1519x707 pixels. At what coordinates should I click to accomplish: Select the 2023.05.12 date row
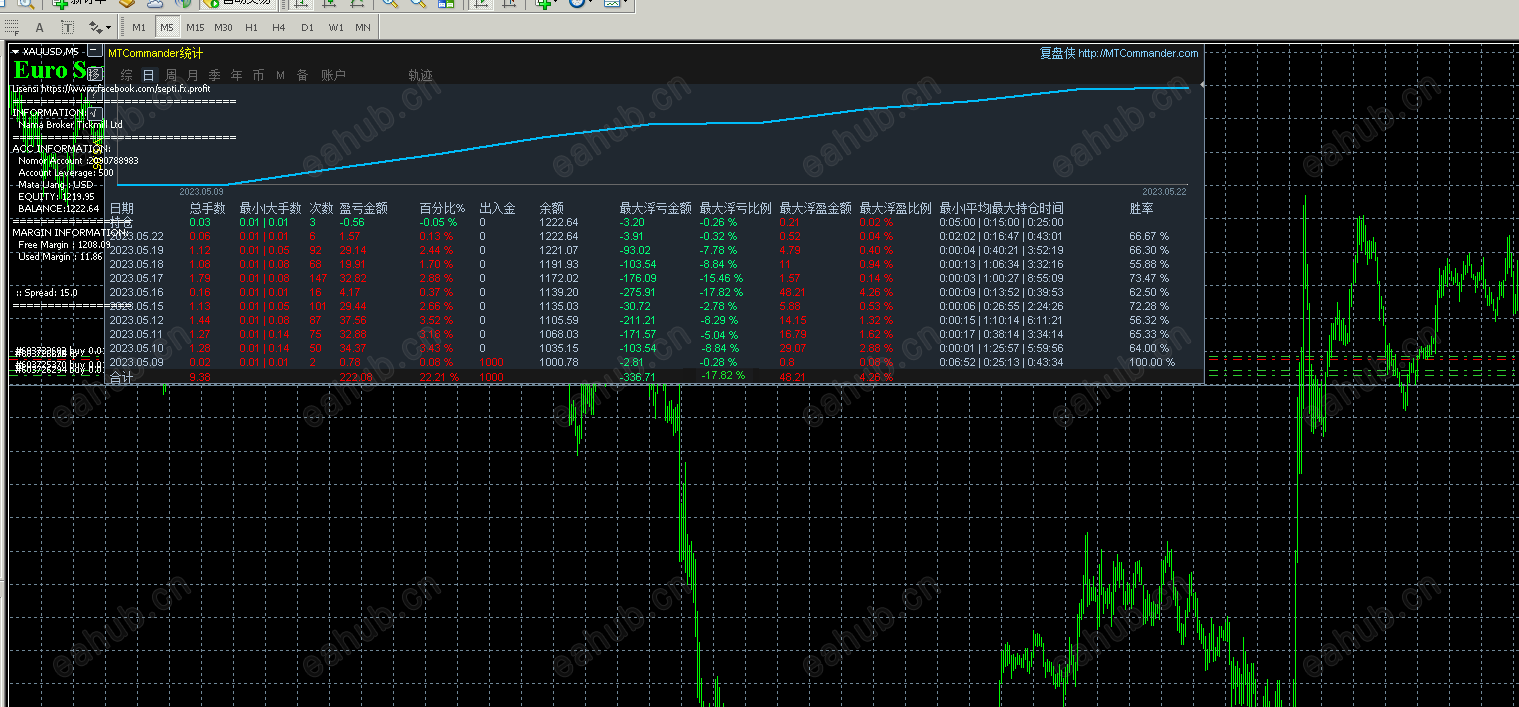pyautogui.click(x=138, y=320)
